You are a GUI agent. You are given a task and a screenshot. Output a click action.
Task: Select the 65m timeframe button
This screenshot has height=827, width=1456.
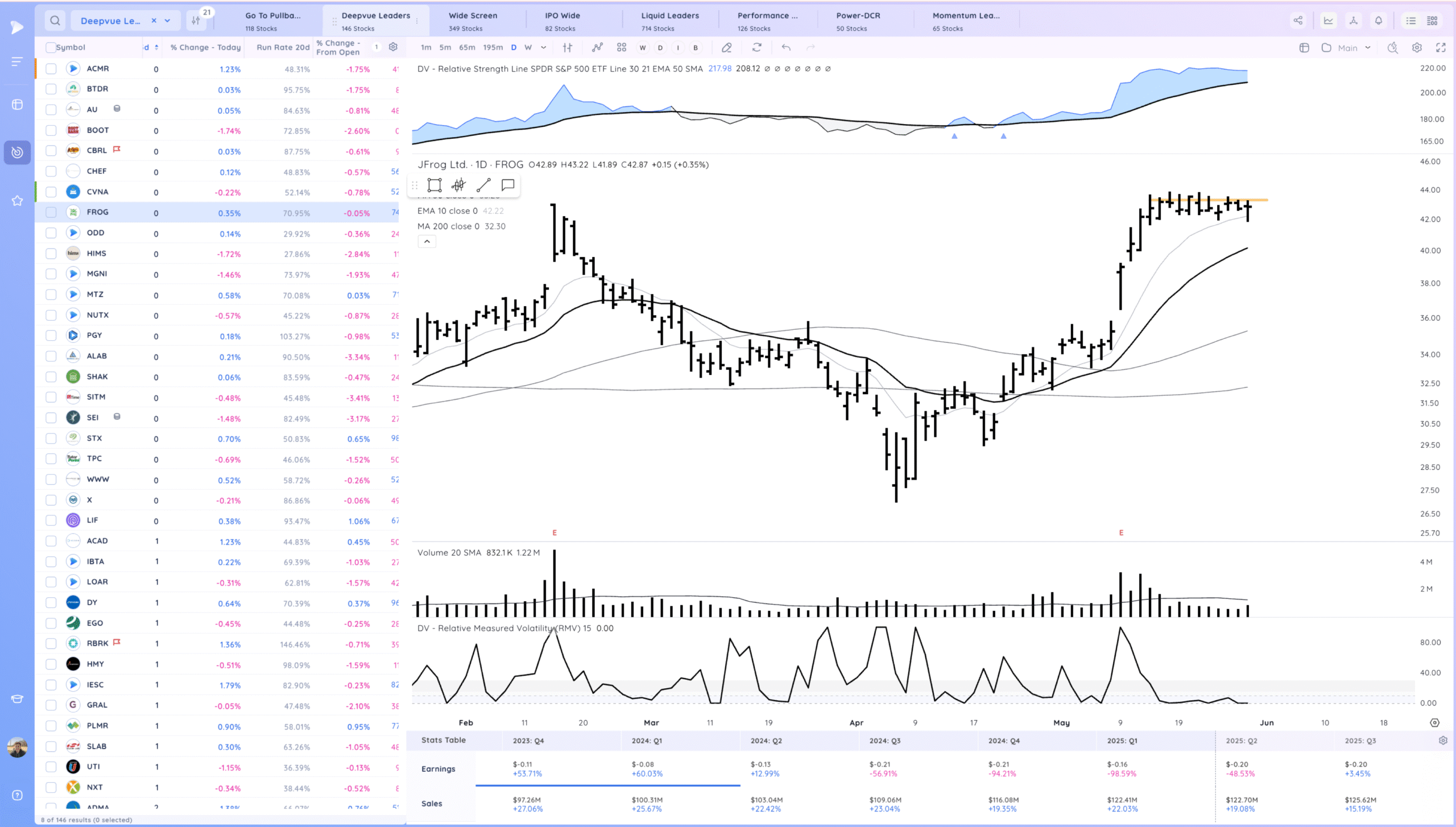467,48
